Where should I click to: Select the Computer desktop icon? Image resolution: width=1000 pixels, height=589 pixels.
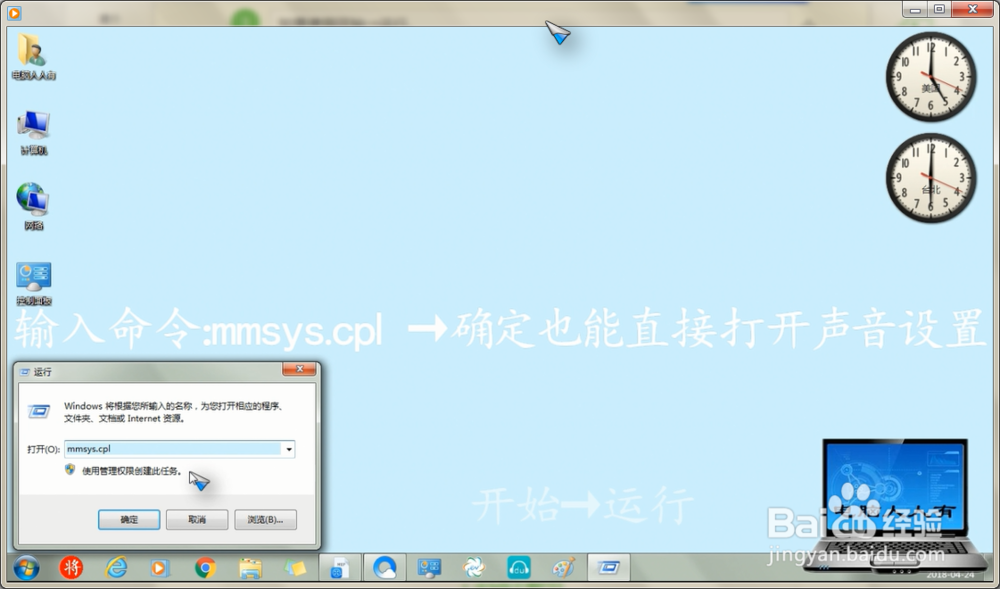point(33,133)
